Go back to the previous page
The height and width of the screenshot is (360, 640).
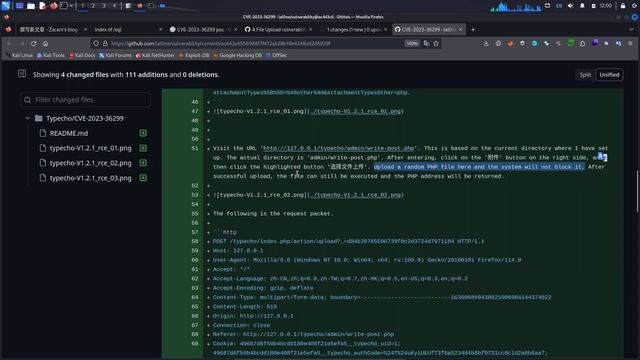coord(9,43)
